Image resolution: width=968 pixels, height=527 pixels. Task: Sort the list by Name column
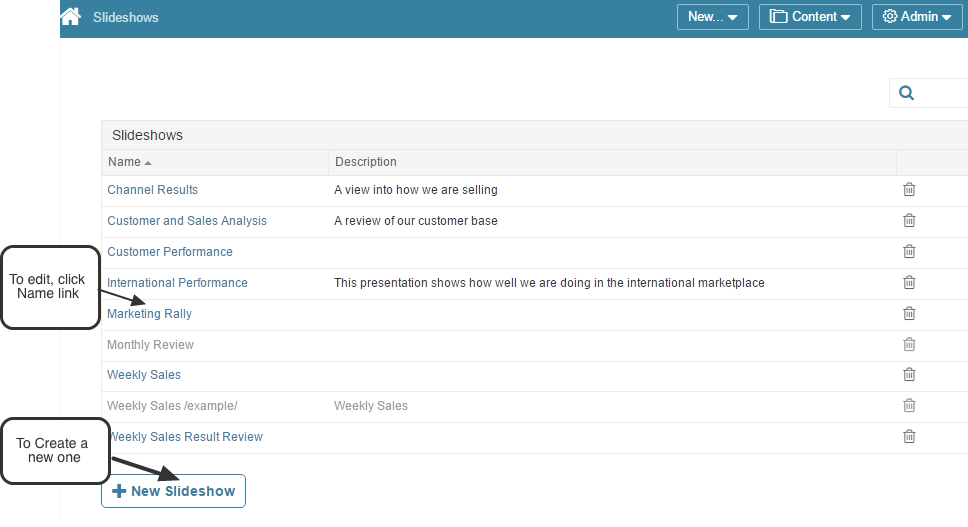(125, 162)
